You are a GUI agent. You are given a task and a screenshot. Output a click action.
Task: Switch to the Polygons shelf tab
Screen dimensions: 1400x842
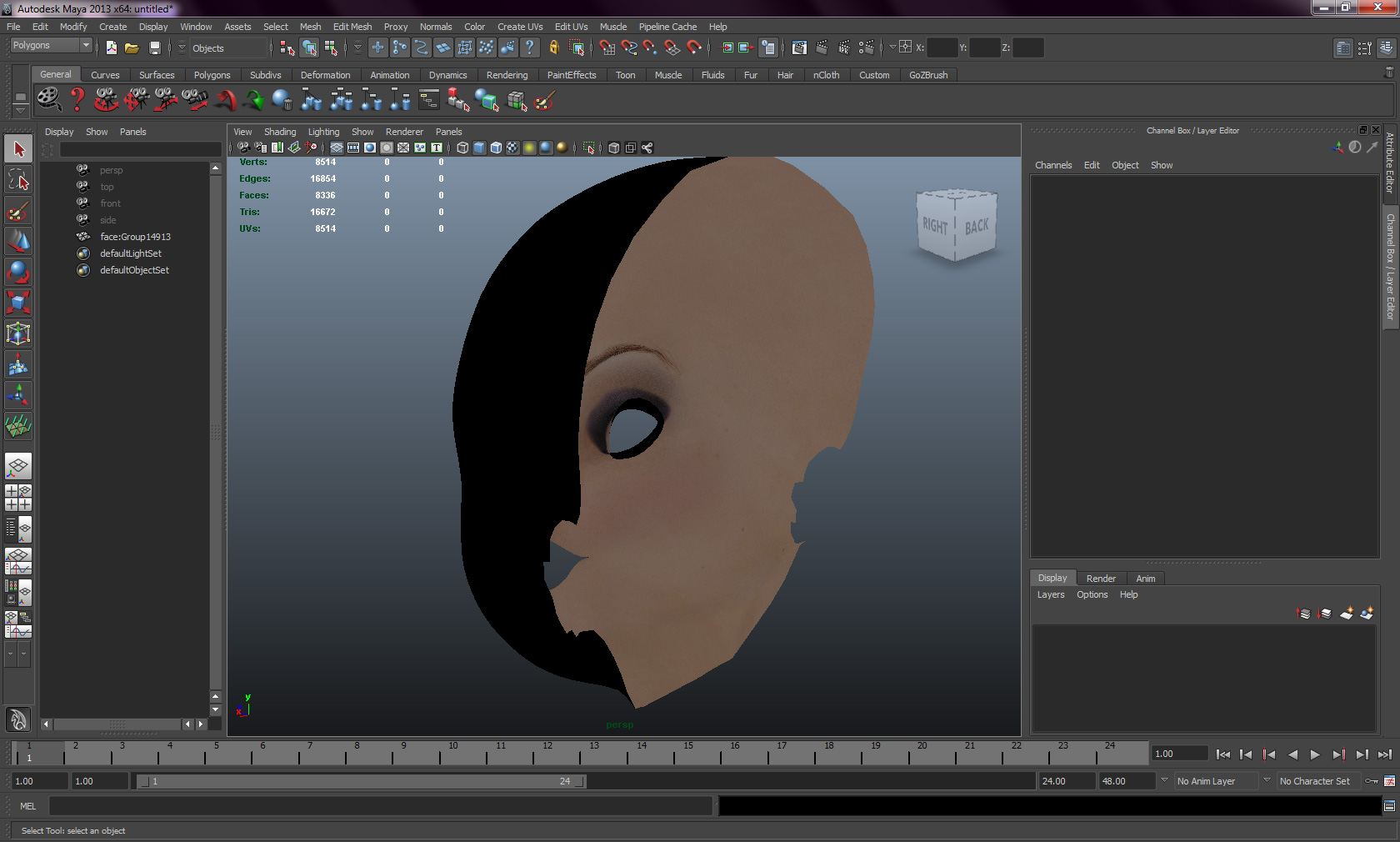[x=212, y=75]
